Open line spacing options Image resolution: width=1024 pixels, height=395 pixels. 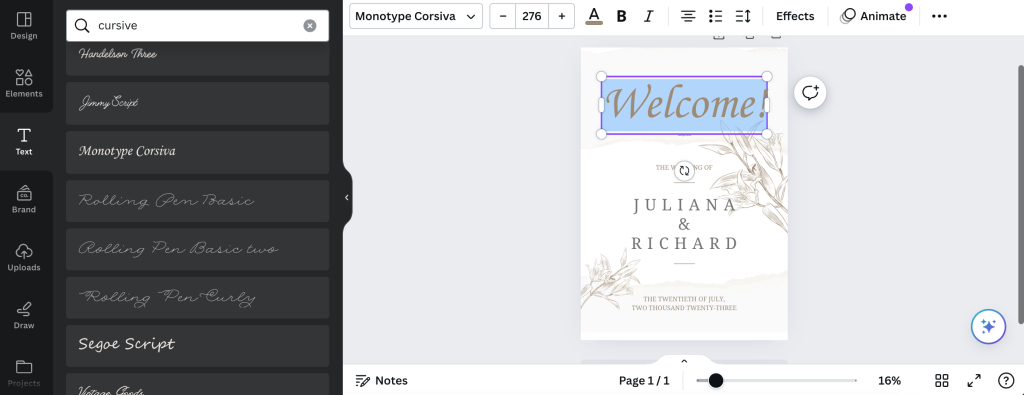pos(743,16)
